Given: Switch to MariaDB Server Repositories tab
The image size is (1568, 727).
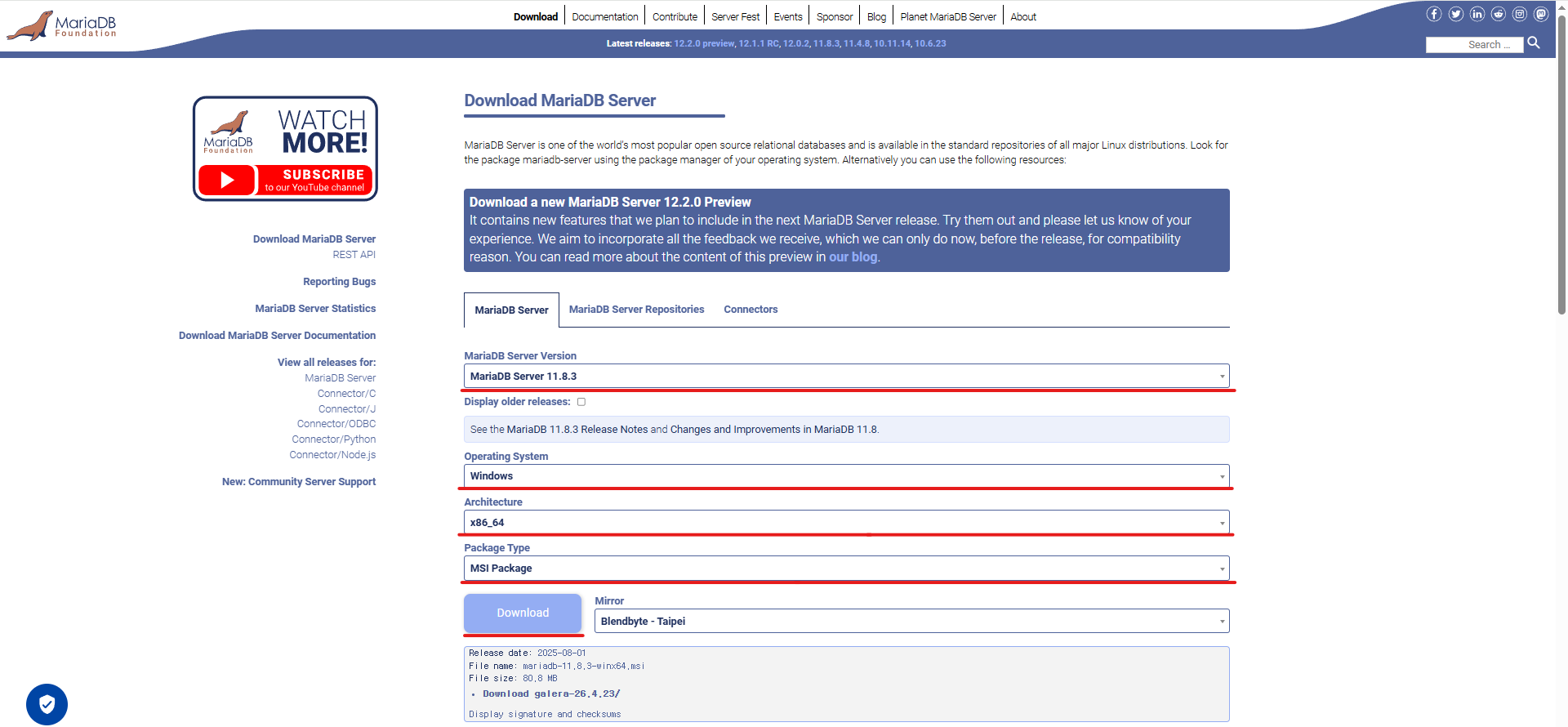Looking at the screenshot, I should click(636, 310).
